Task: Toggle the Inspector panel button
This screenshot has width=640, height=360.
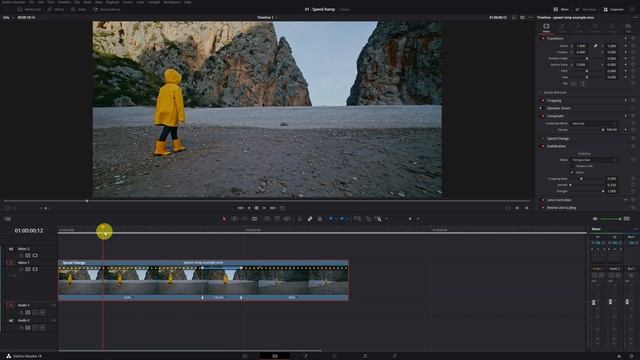Action: 613,9
